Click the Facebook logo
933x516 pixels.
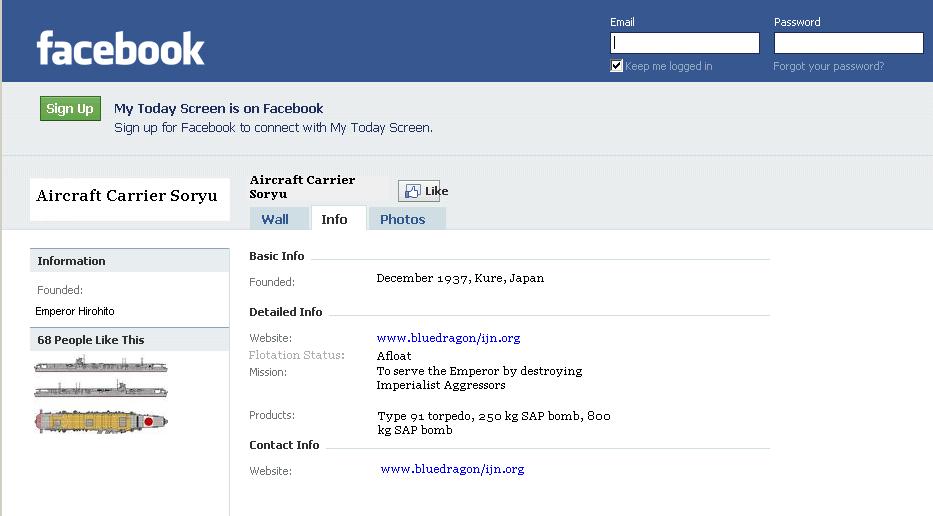[120, 48]
